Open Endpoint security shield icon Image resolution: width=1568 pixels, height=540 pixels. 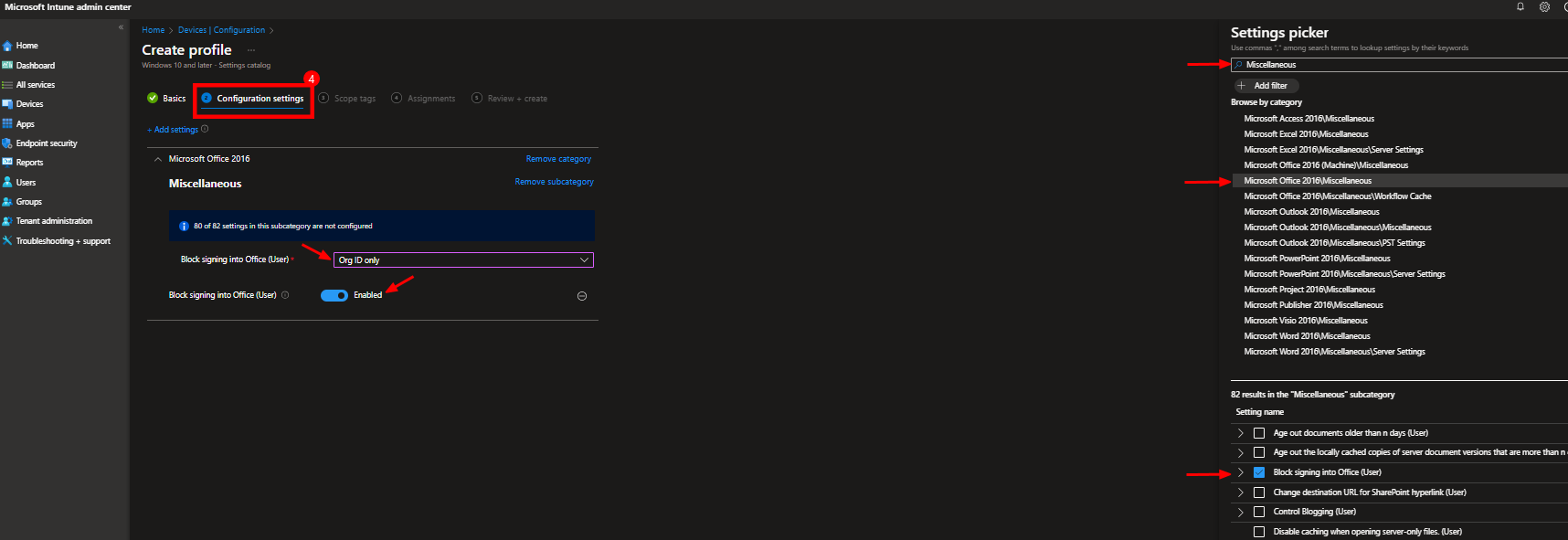(7, 143)
